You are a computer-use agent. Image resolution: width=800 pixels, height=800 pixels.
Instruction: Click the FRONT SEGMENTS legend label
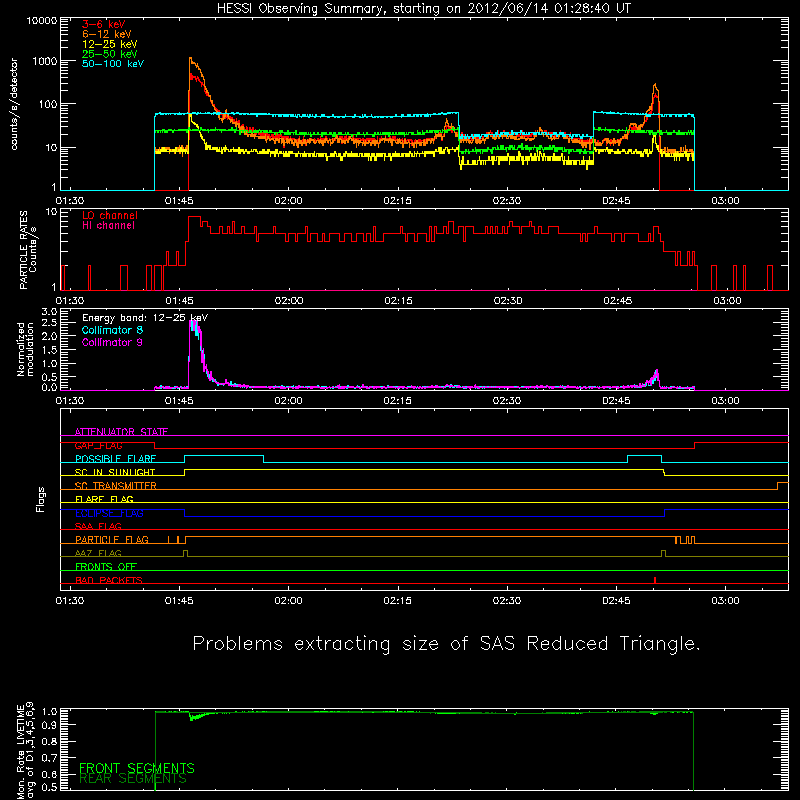pos(137,768)
